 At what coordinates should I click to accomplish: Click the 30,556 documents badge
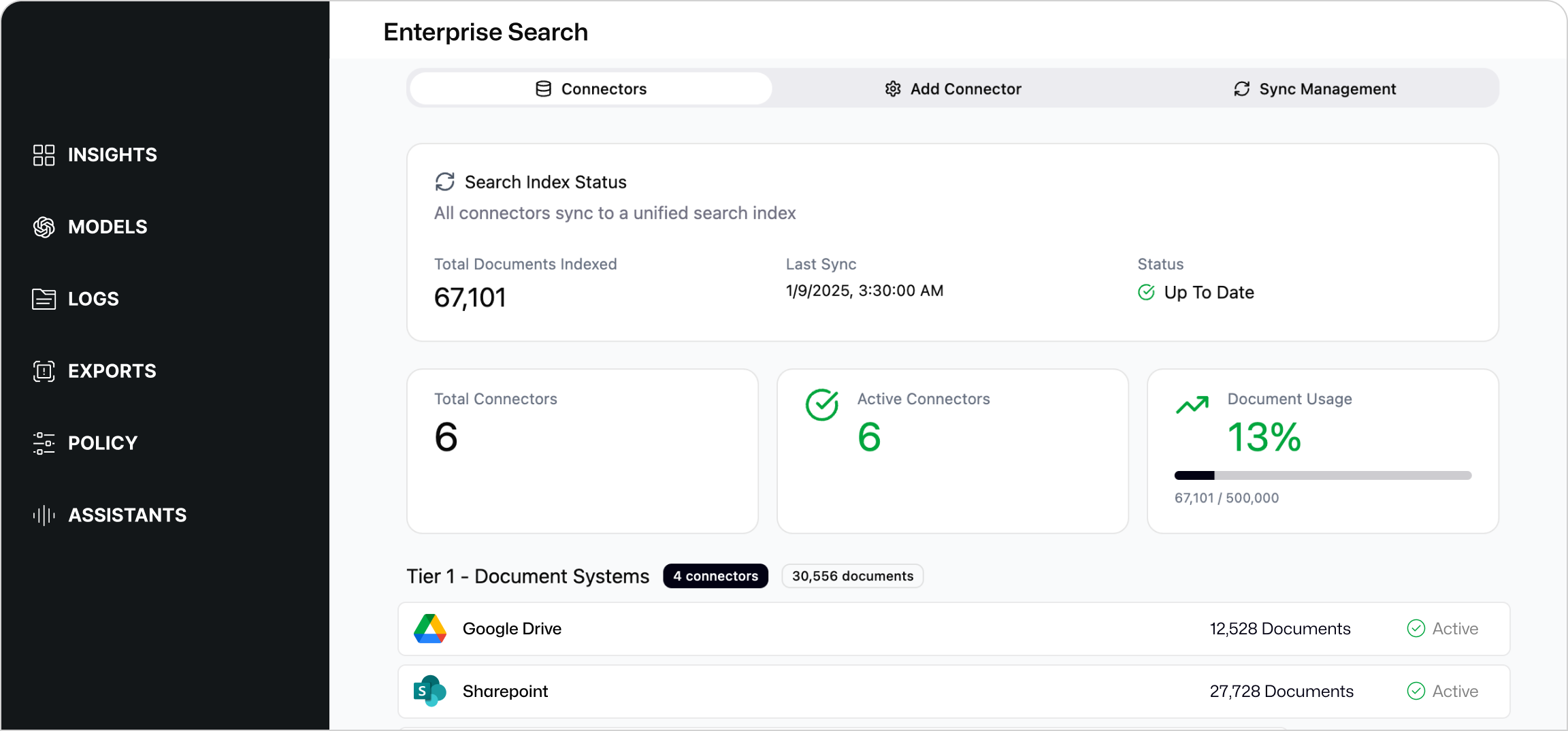click(x=852, y=576)
